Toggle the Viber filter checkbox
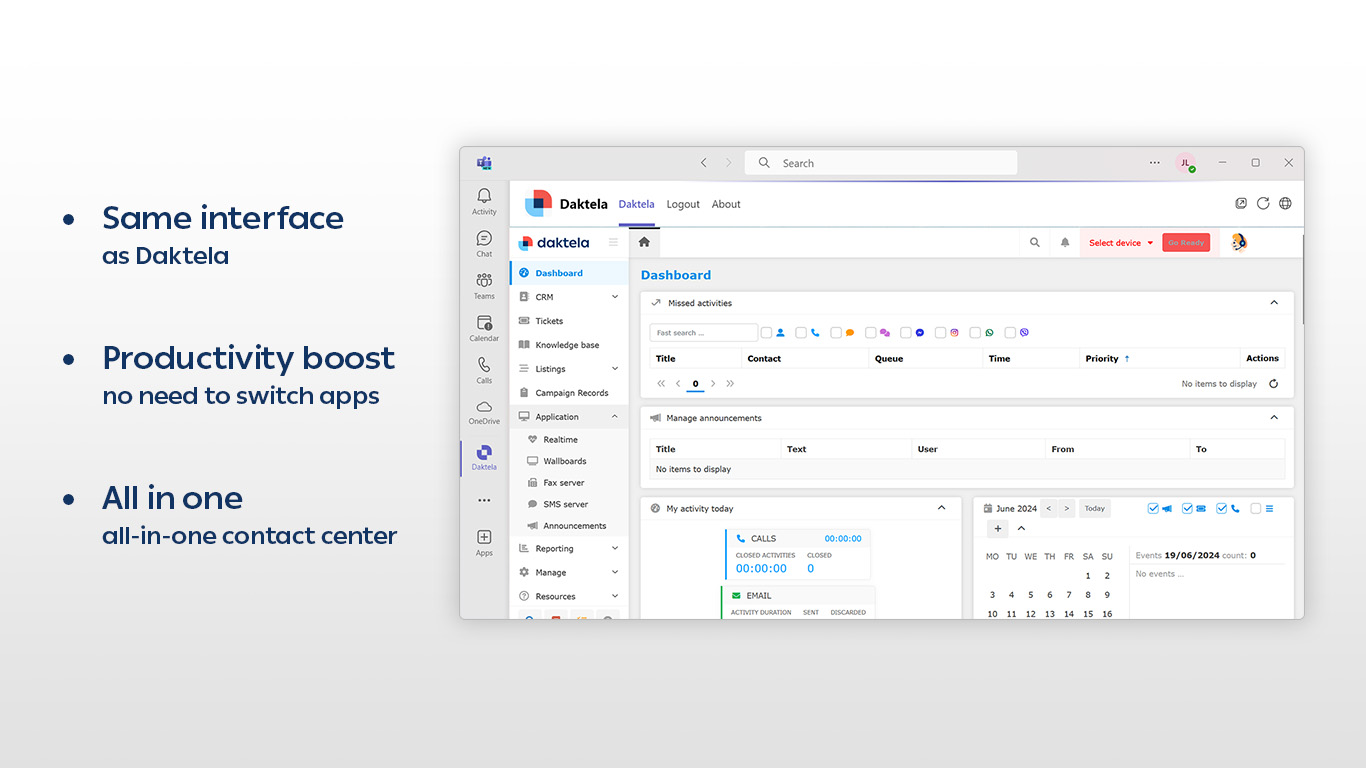 (x=1010, y=333)
